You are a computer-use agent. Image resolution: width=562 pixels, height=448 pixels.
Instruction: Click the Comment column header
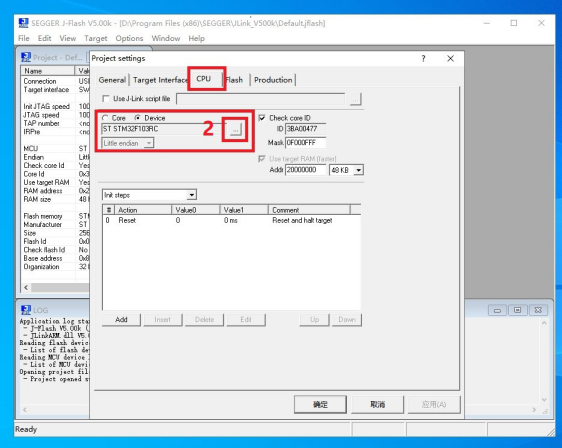(309, 210)
